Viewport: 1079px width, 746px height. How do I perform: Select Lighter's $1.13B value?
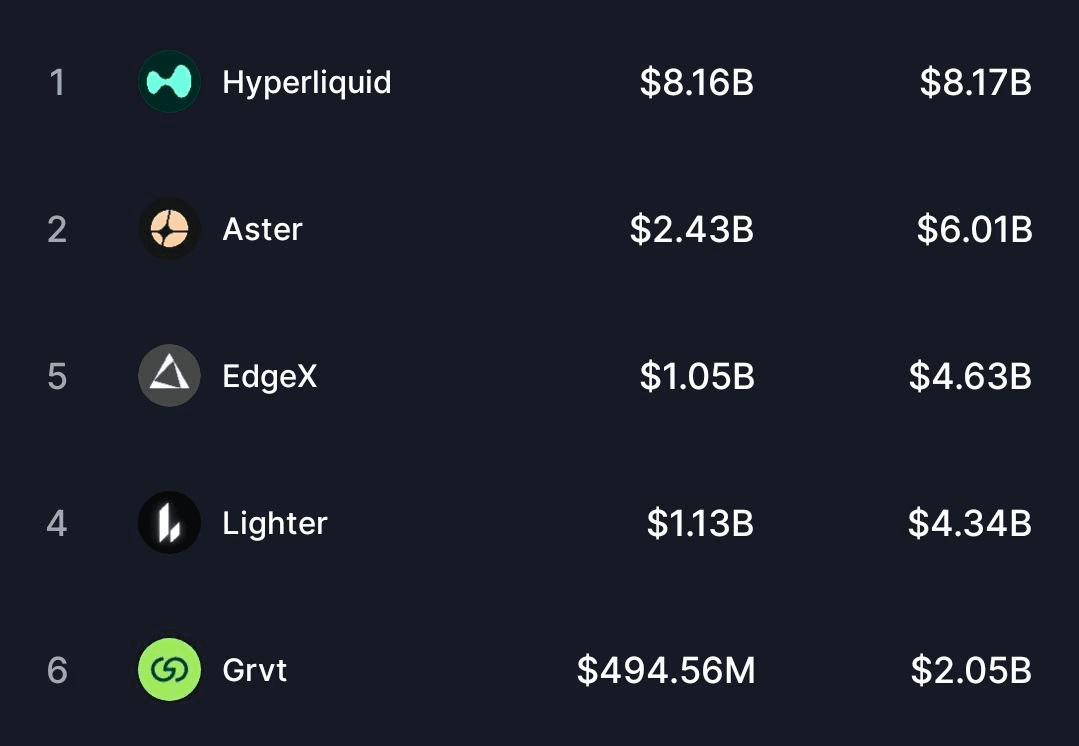700,523
